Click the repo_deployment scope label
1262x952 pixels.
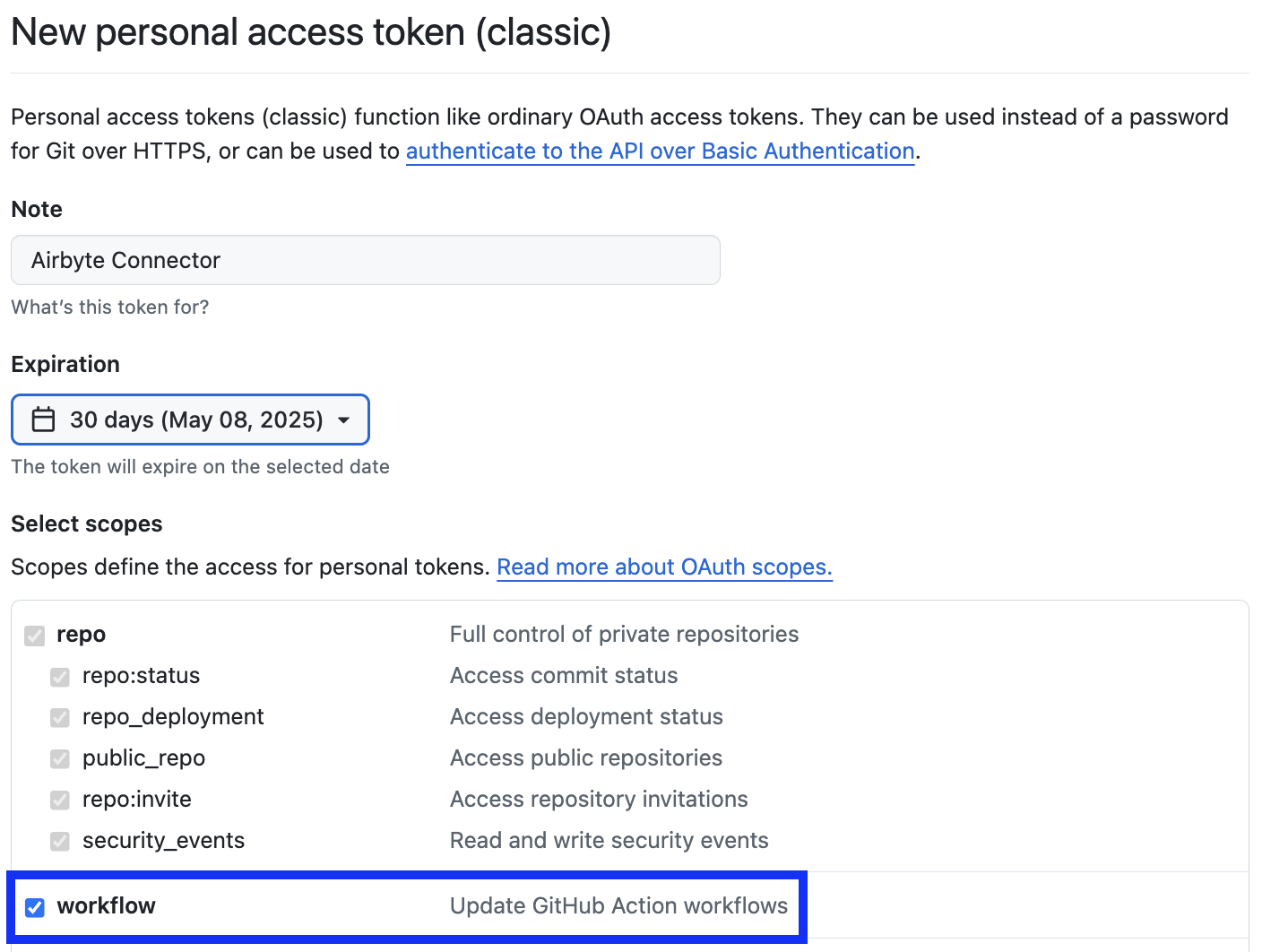pos(173,717)
